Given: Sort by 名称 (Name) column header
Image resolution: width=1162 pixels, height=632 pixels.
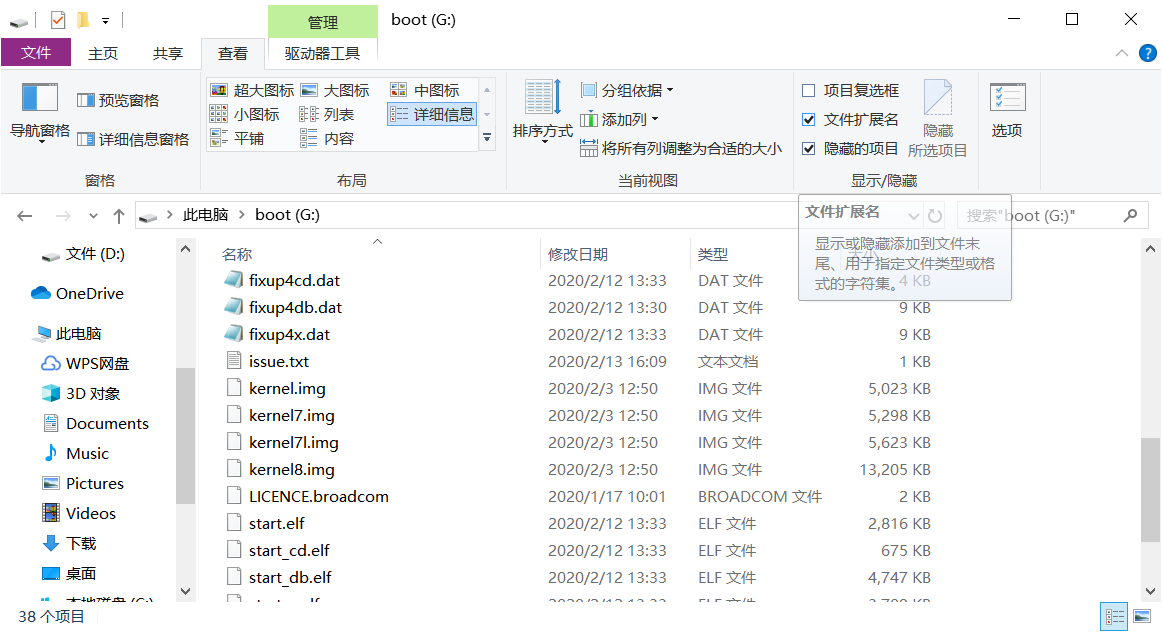Looking at the screenshot, I should (x=237, y=254).
